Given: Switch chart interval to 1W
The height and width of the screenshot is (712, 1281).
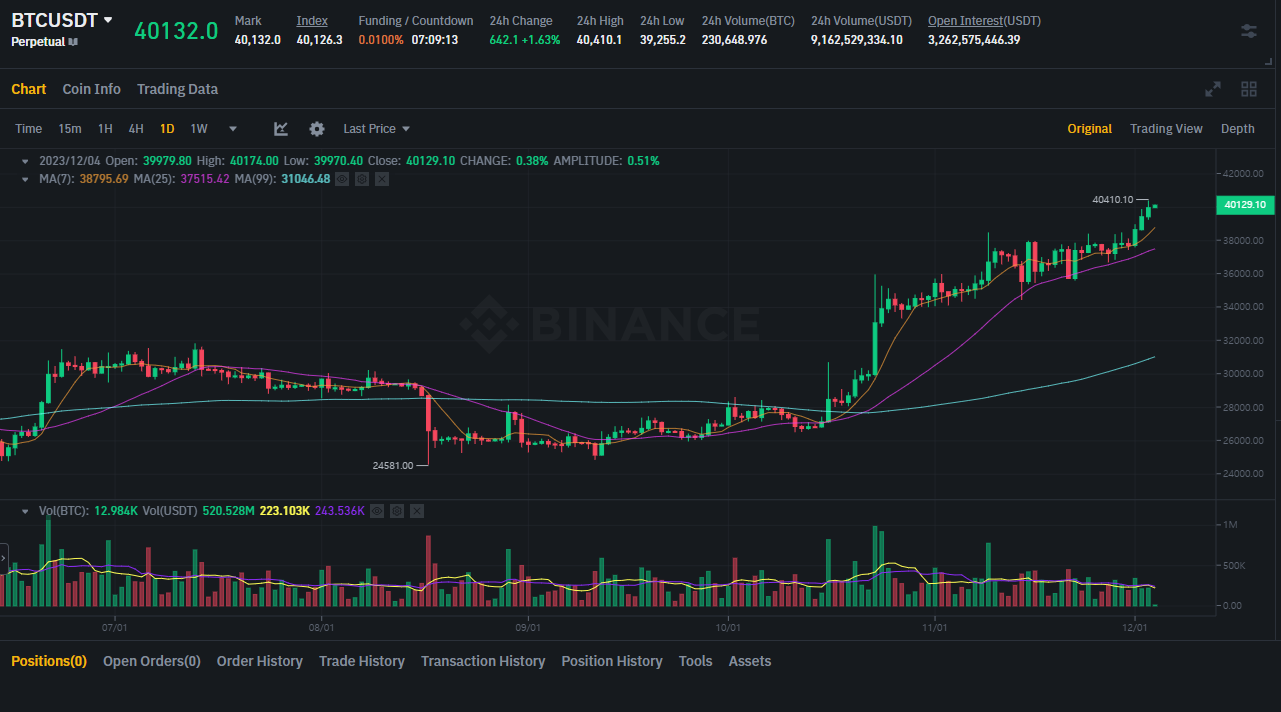Looking at the screenshot, I should 199,129.
